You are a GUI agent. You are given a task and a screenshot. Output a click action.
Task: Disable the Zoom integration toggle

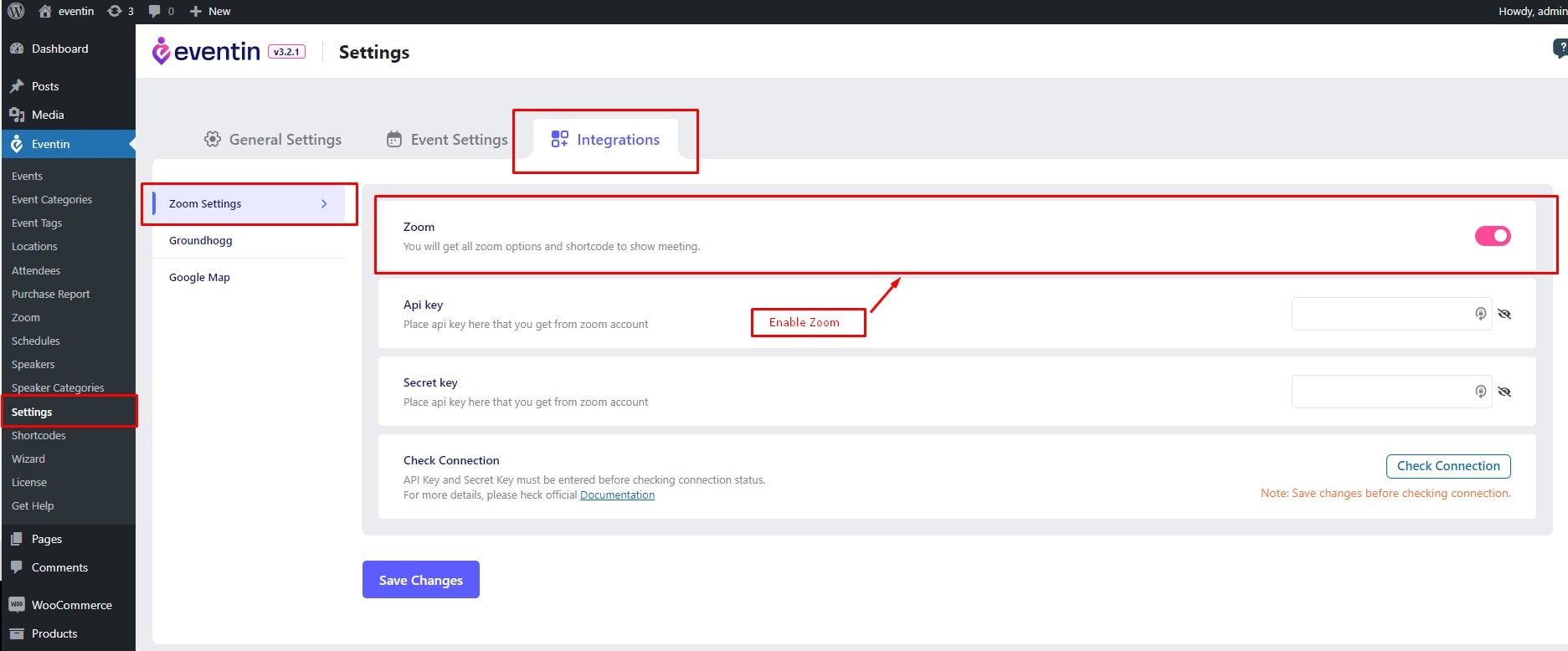coord(1493,236)
